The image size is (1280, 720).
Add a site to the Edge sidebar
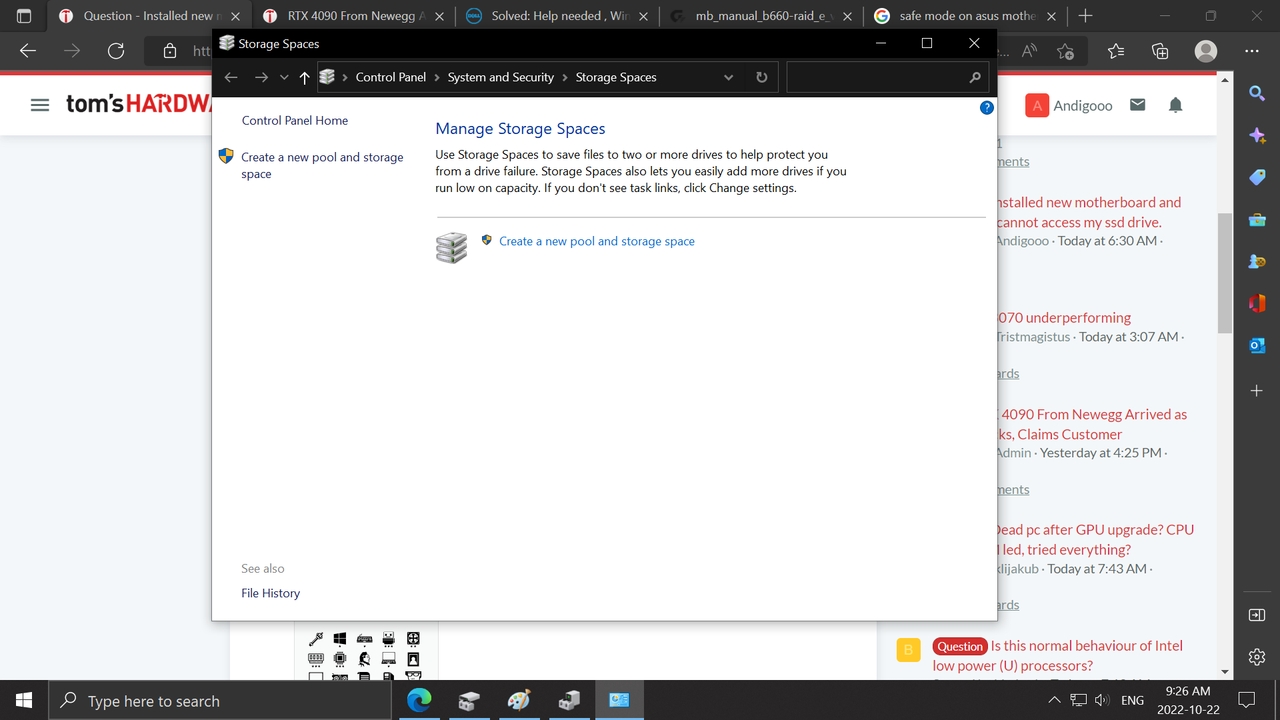[1257, 391]
